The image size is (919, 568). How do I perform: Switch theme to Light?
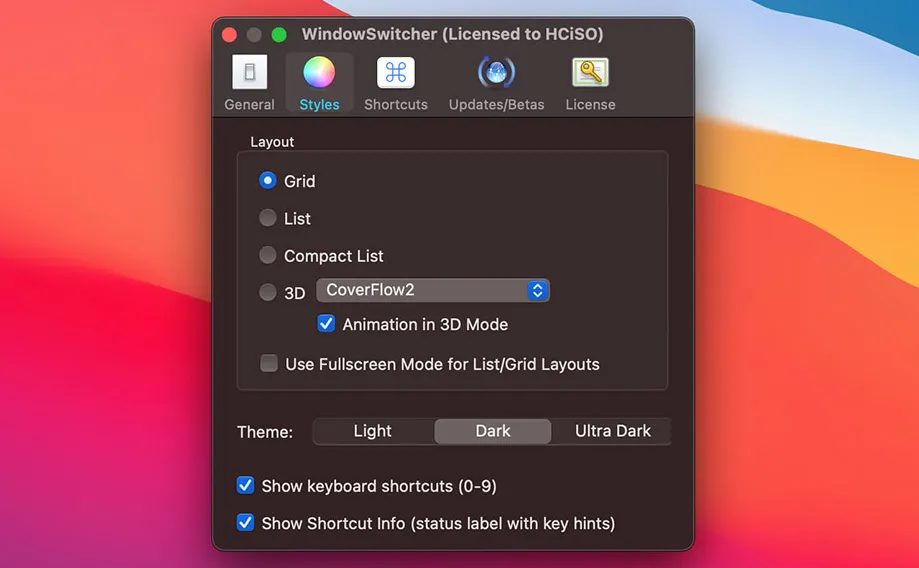point(373,431)
